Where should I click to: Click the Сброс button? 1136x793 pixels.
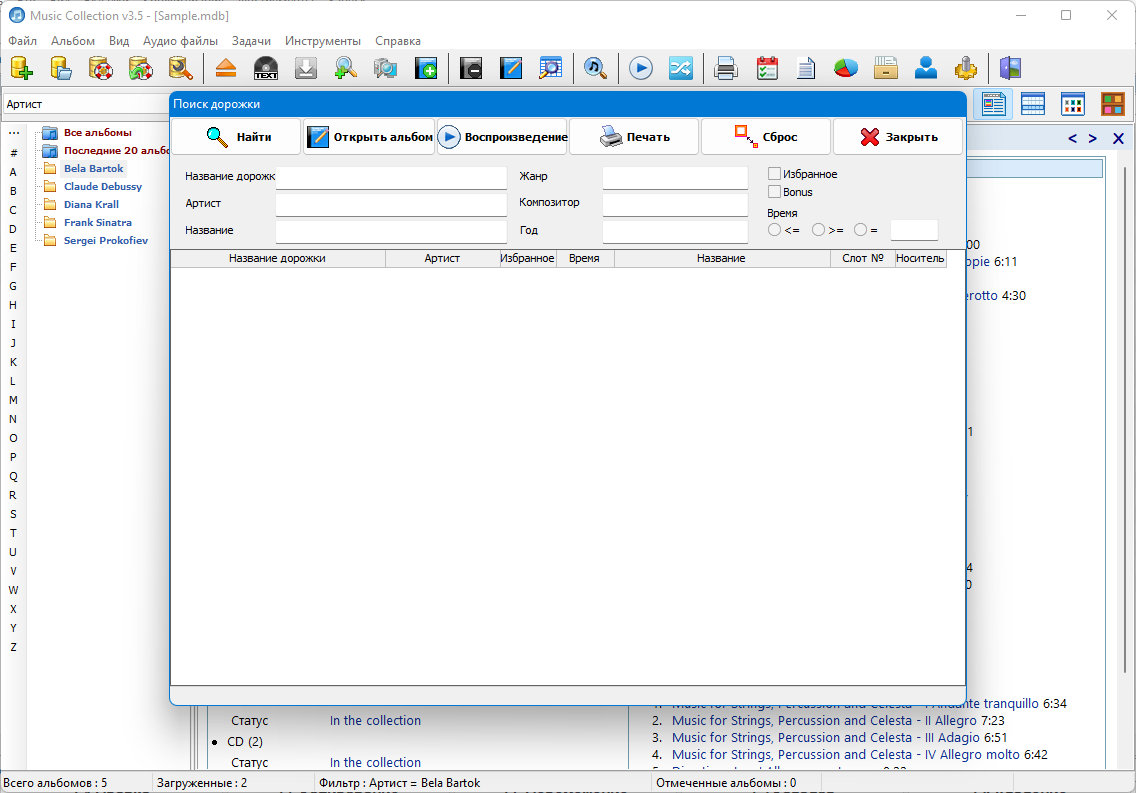click(x=766, y=137)
